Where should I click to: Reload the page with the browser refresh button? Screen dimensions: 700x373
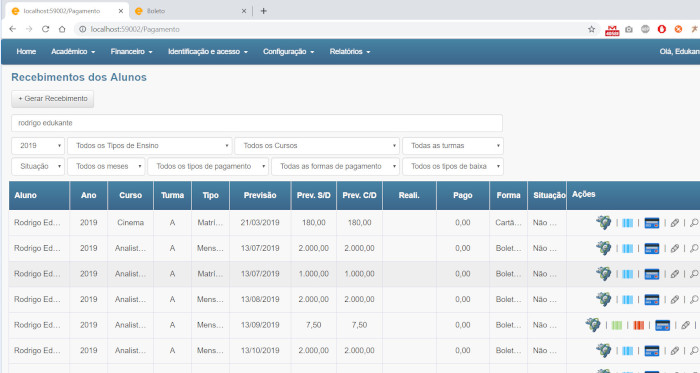(45, 29)
